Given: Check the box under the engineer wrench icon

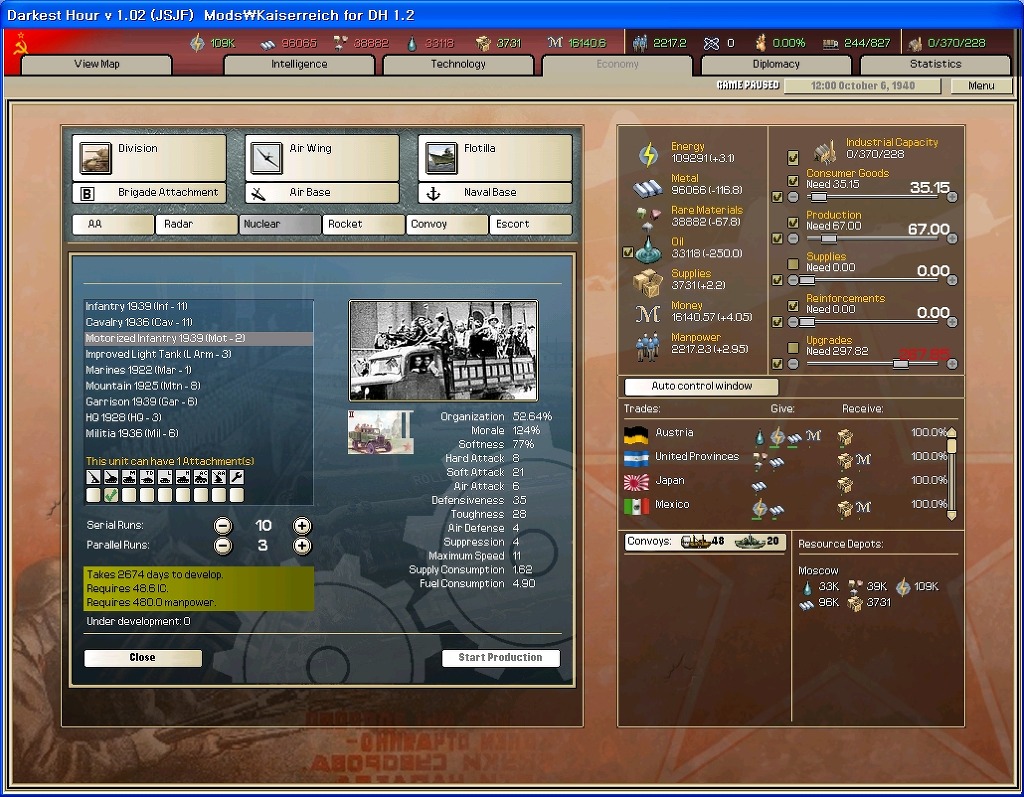Looking at the screenshot, I should 236,495.
